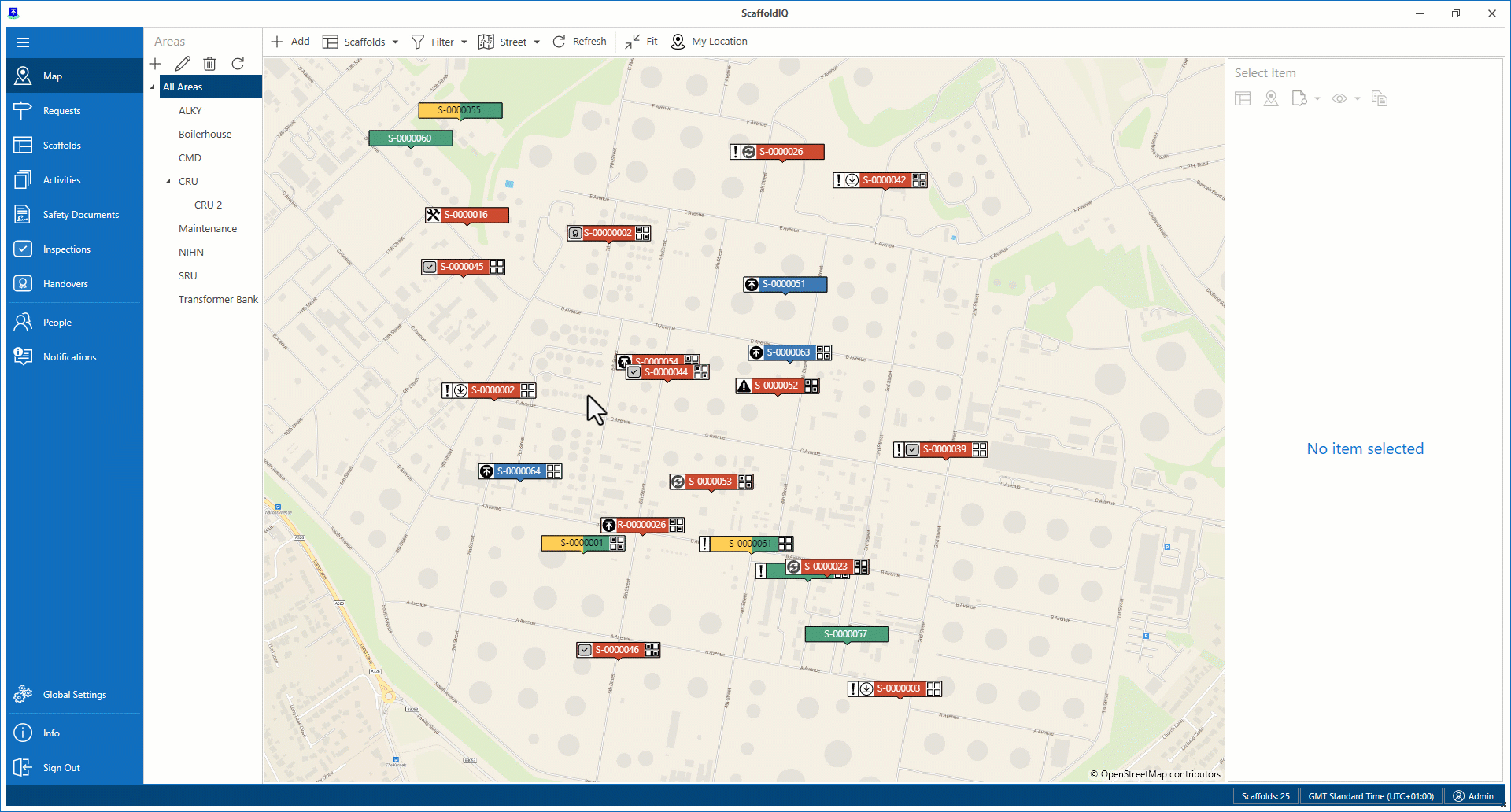Click Sign Out

pyautogui.click(x=61, y=768)
